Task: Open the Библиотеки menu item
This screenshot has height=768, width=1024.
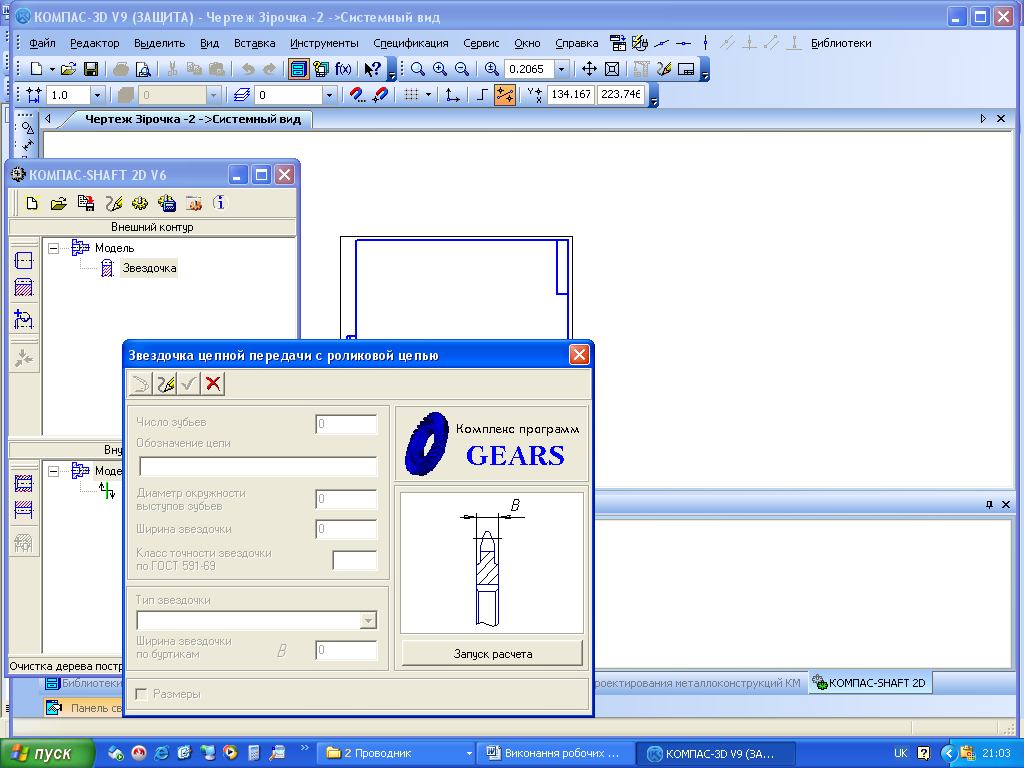Action: (x=841, y=43)
